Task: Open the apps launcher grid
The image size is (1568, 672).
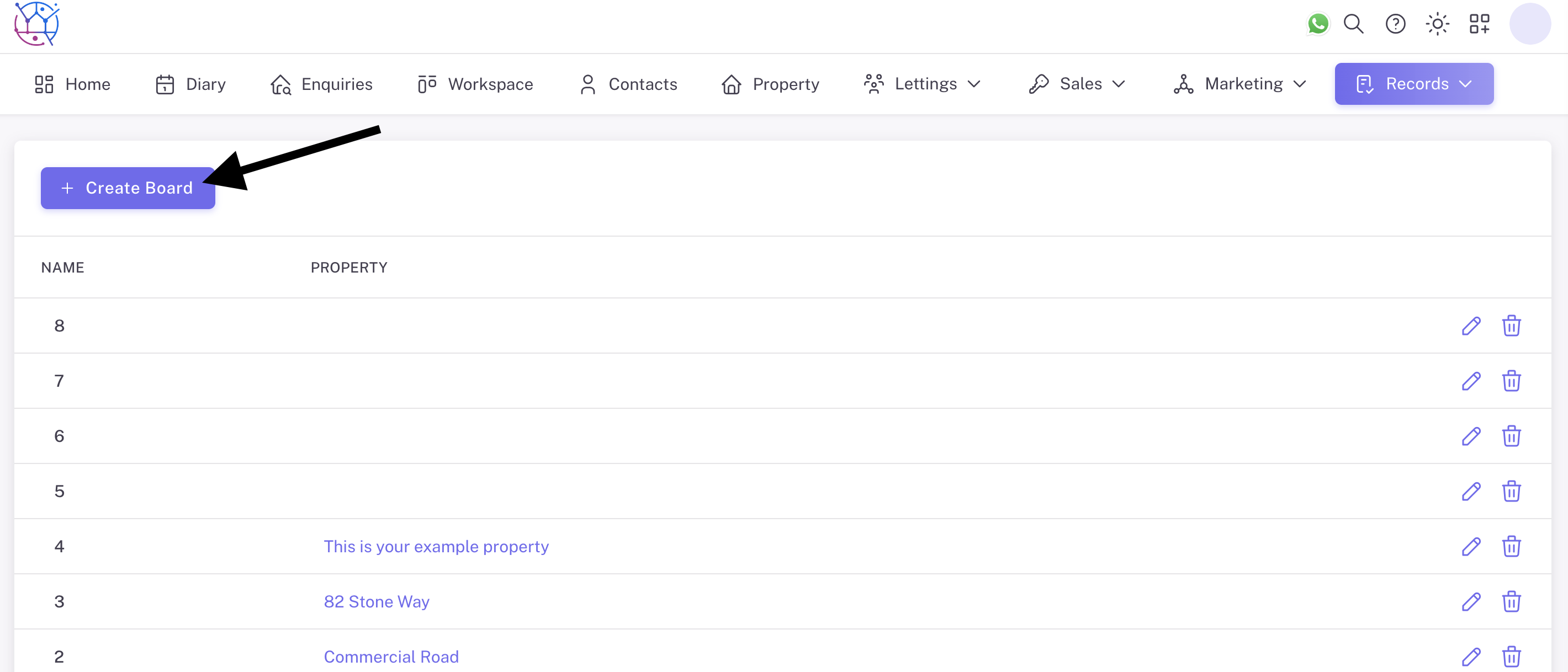Action: pos(1479,24)
